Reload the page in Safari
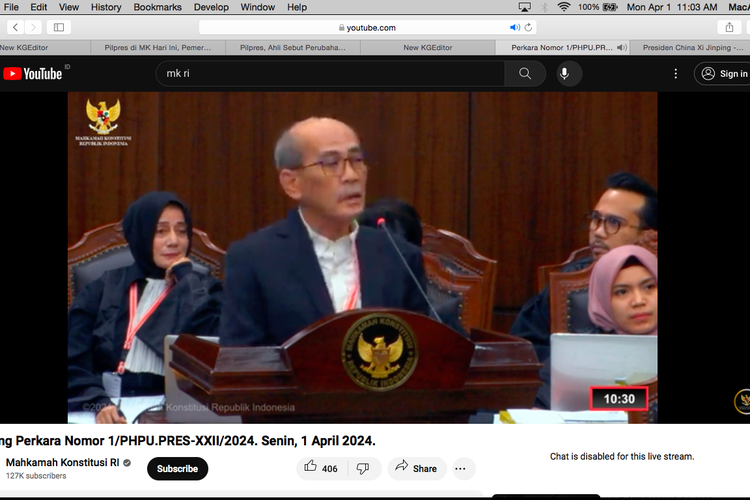The image size is (750, 500). pyautogui.click(x=529, y=27)
